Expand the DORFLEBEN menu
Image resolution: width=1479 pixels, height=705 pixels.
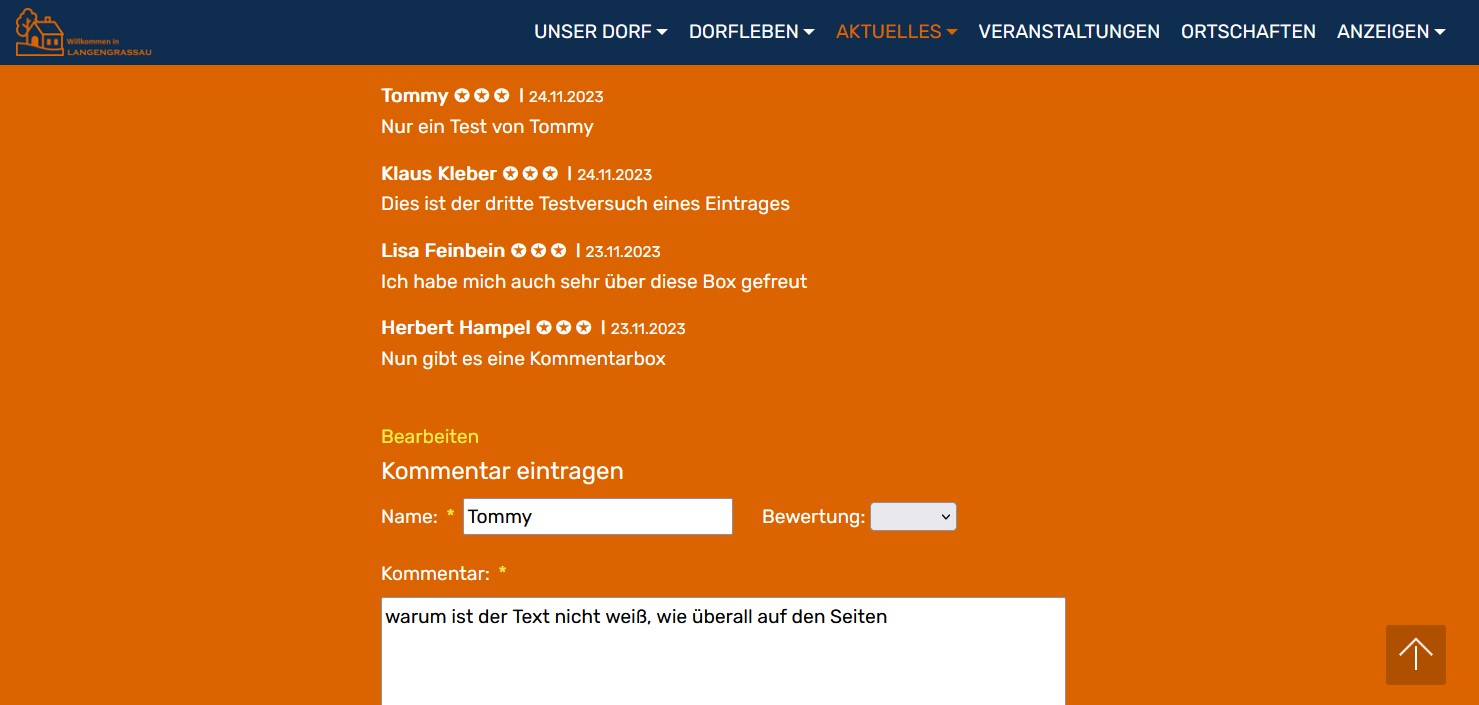(x=751, y=32)
